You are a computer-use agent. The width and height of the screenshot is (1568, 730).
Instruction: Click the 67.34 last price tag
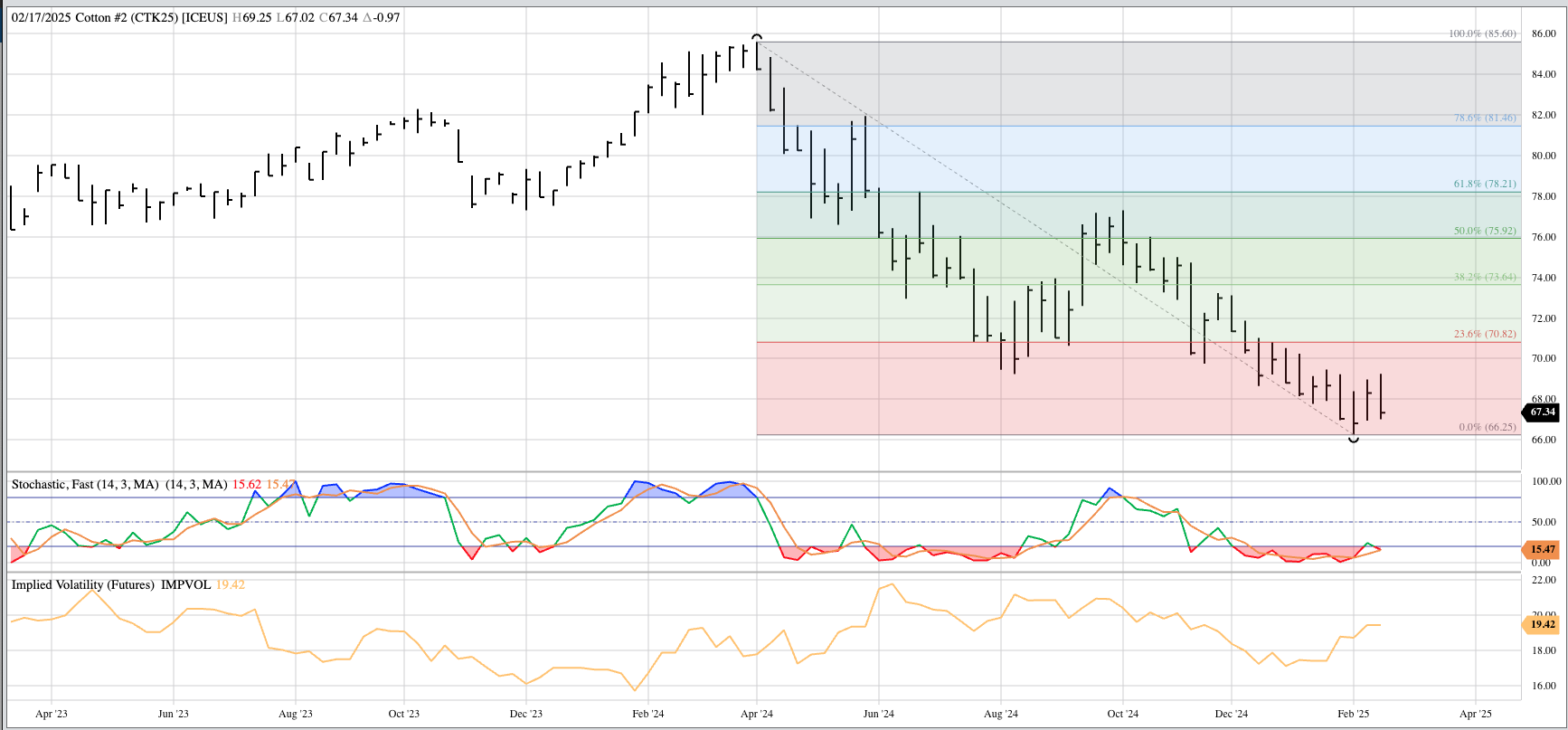1542,412
